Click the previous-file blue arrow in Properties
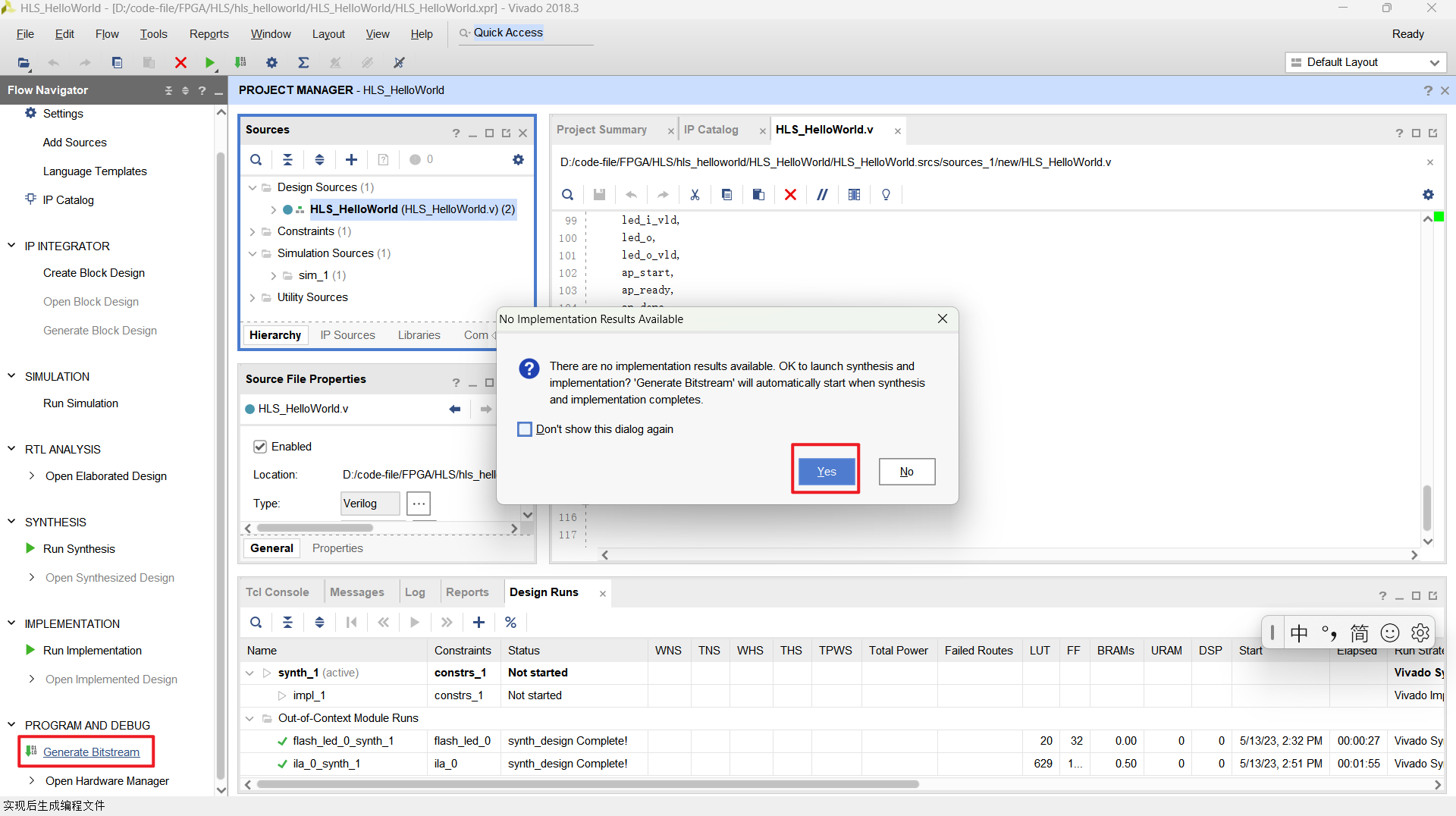This screenshot has height=816, width=1456. (455, 410)
